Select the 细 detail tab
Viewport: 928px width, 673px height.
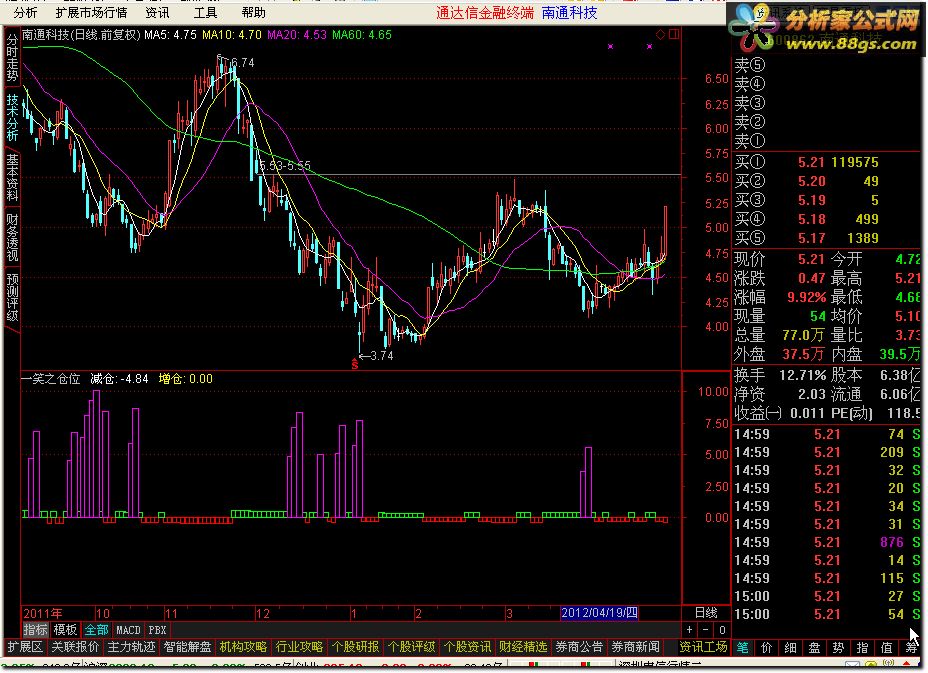pos(791,648)
